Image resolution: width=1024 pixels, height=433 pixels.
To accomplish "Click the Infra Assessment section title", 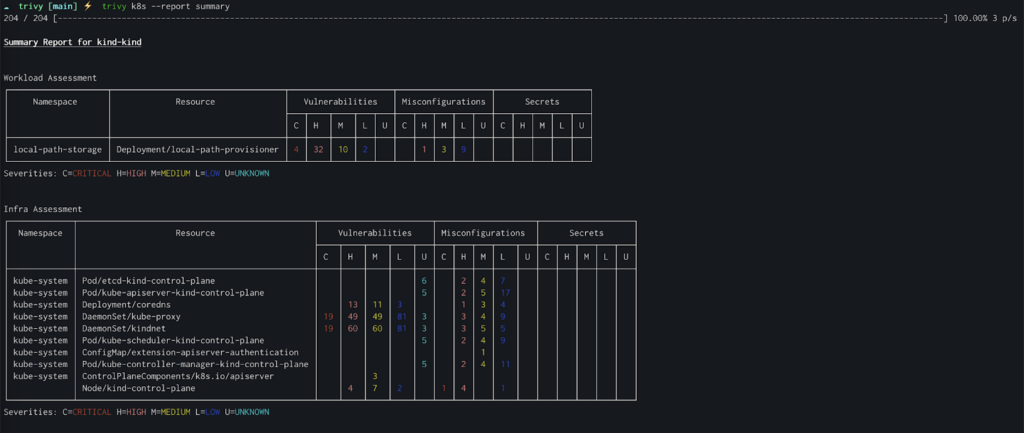I will pos(43,209).
